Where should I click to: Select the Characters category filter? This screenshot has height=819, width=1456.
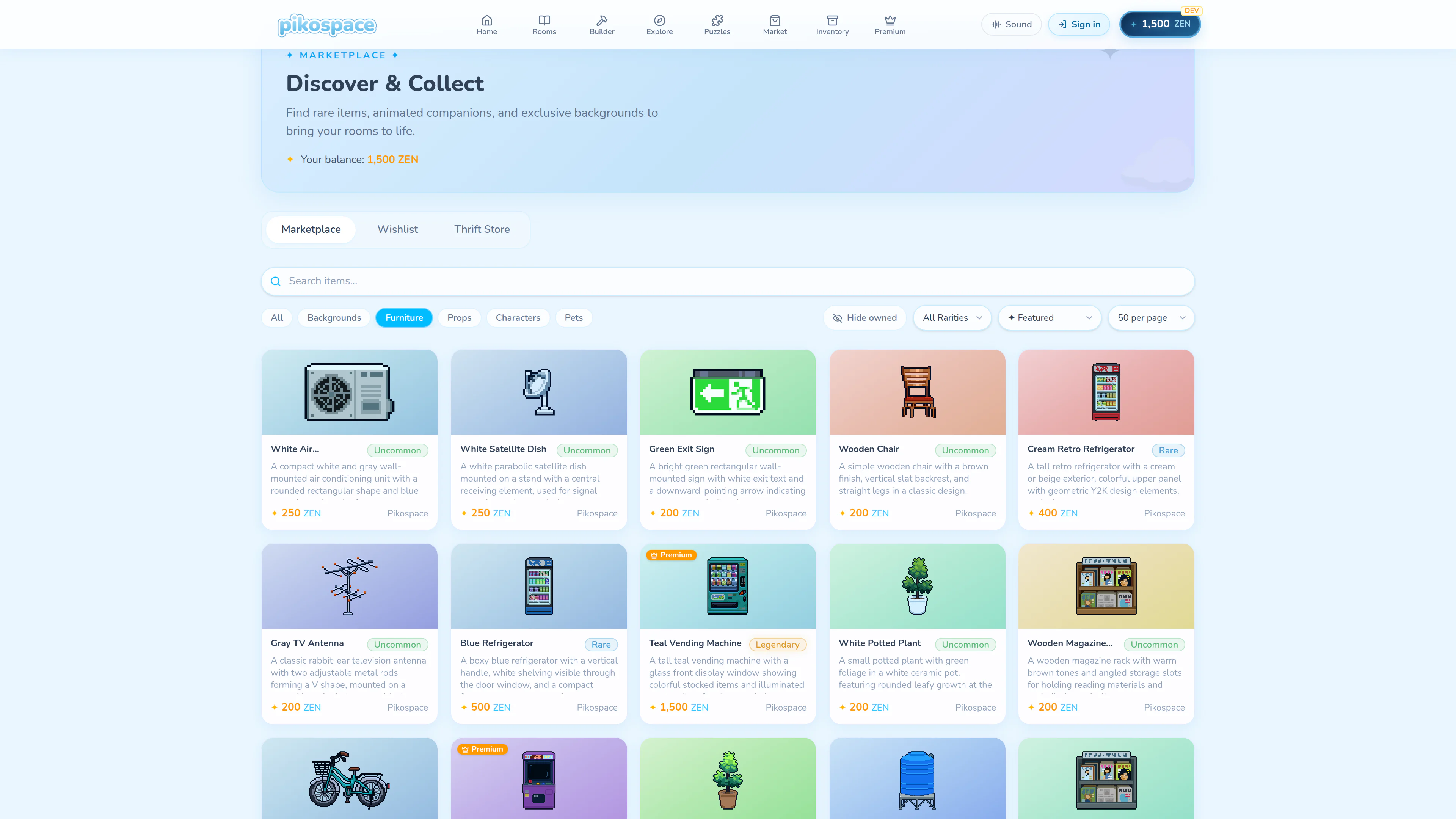point(518,318)
